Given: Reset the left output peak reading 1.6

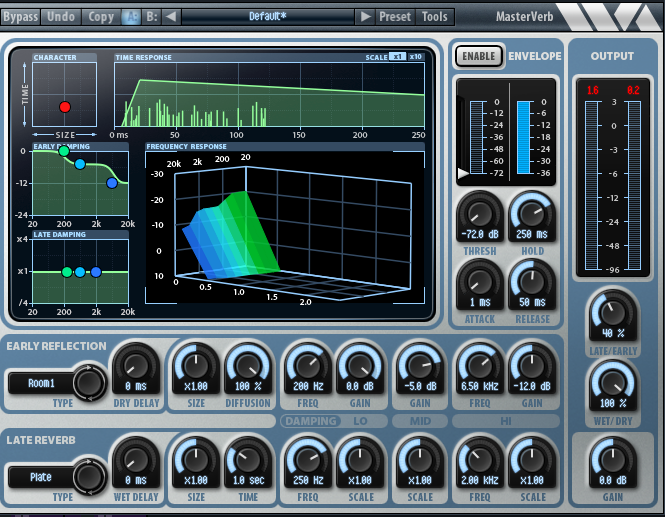Looking at the screenshot, I should point(592,90).
